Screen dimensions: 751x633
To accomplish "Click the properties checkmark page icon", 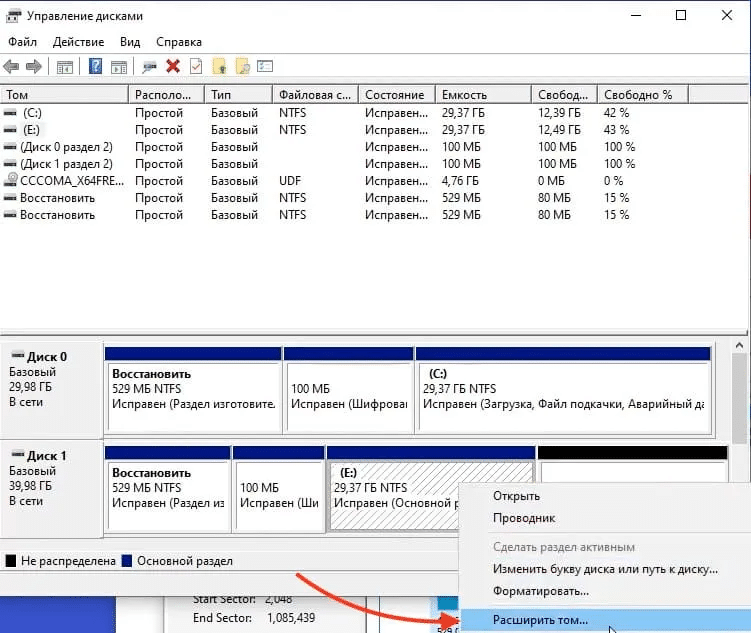I will (x=196, y=67).
